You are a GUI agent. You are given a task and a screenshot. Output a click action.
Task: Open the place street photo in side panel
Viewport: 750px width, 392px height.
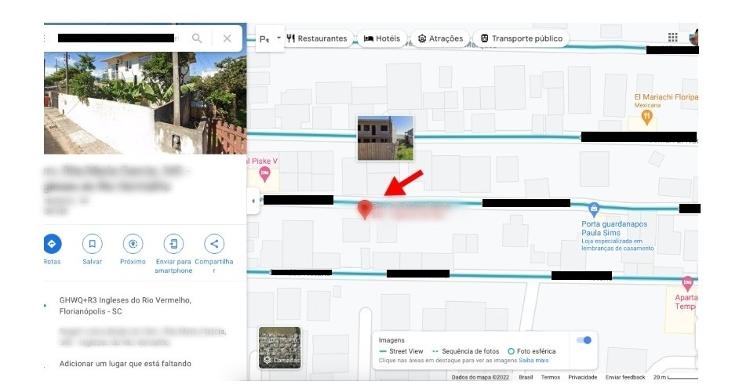[x=145, y=103]
